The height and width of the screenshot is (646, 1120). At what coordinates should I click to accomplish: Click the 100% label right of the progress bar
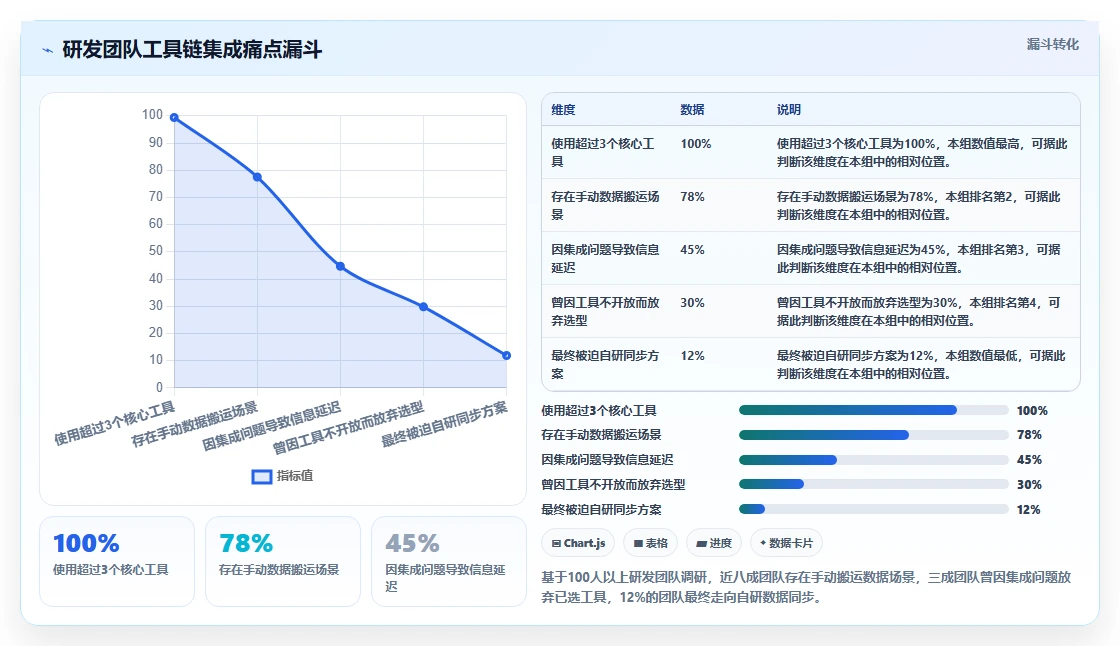[x=1032, y=410]
